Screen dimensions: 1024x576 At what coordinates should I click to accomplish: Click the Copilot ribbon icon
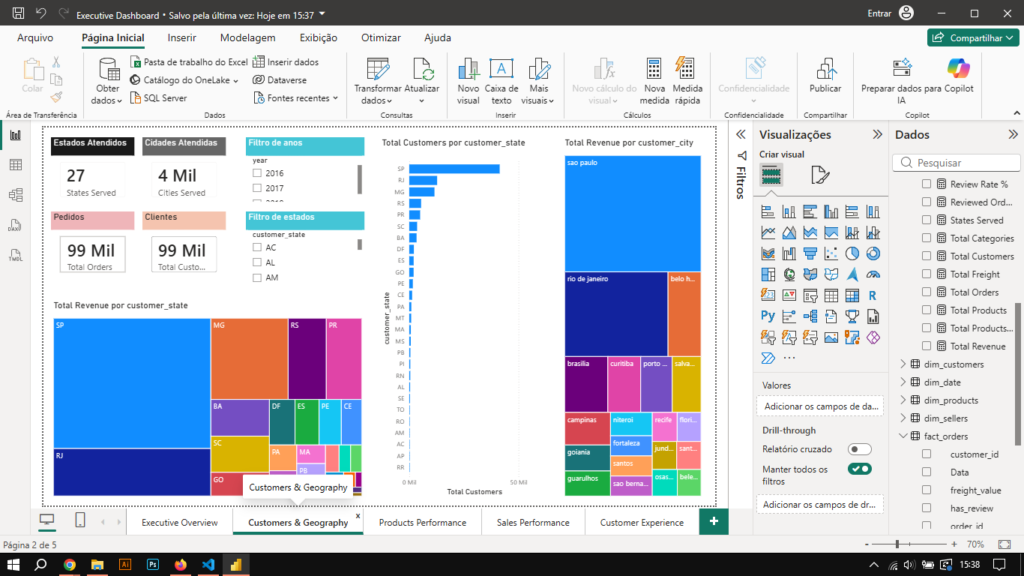pos(958,77)
